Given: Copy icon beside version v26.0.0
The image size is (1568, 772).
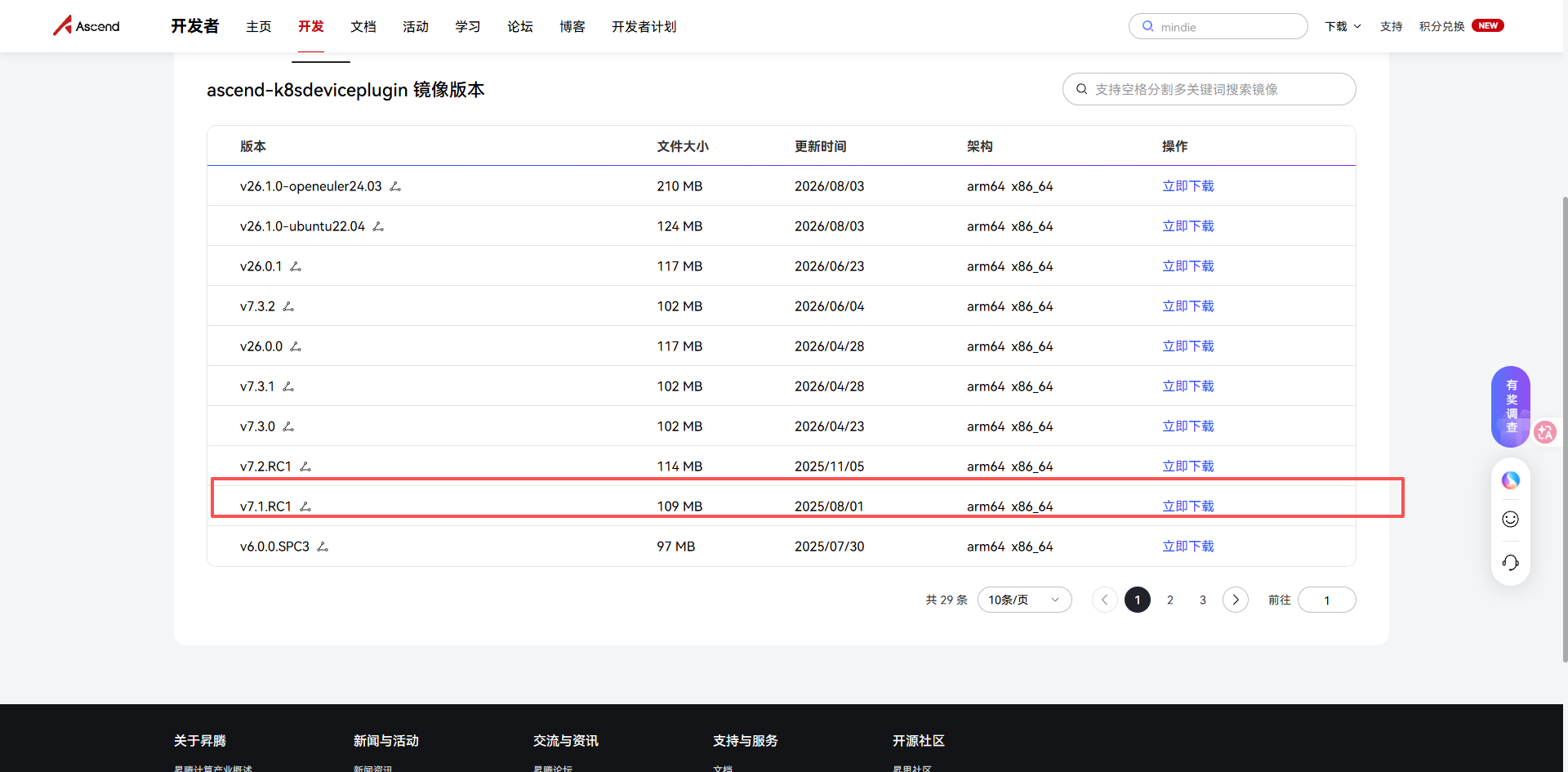Looking at the screenshot, I should (296, 346).
